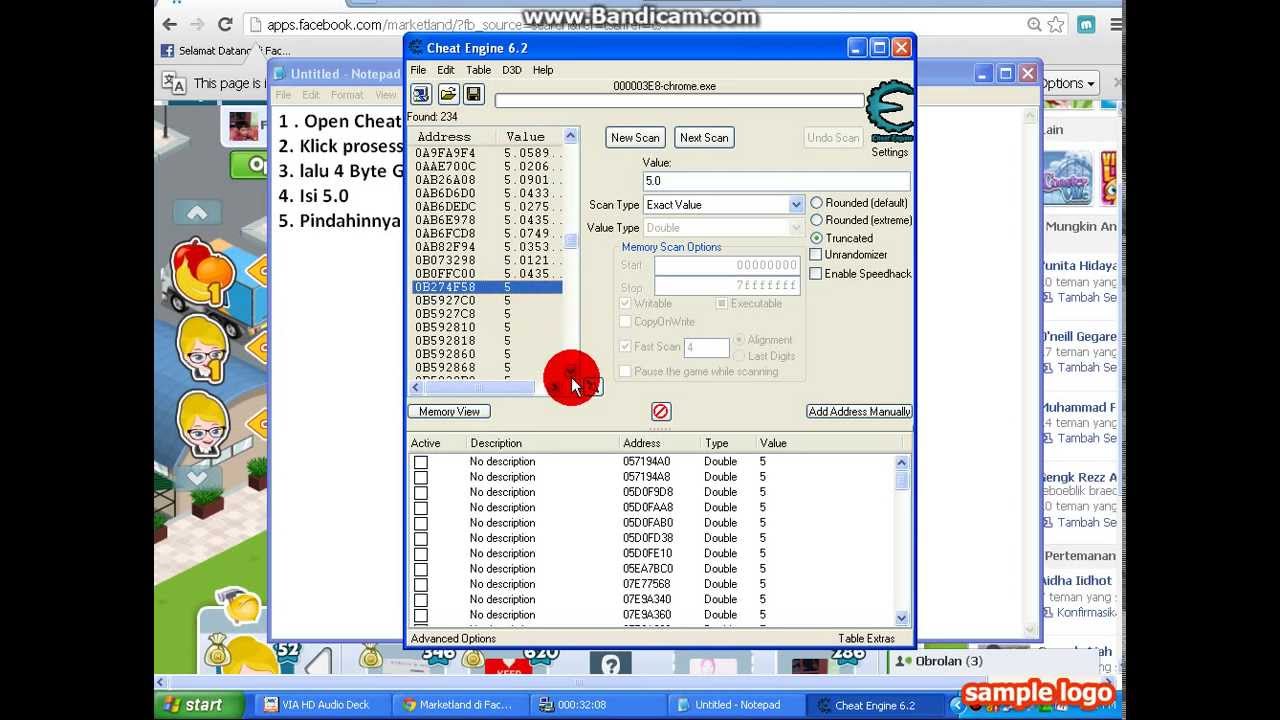Open Chrome's hamburger menu
The width and height of the screenshot is (1280, 720).
coord(1116,25)
